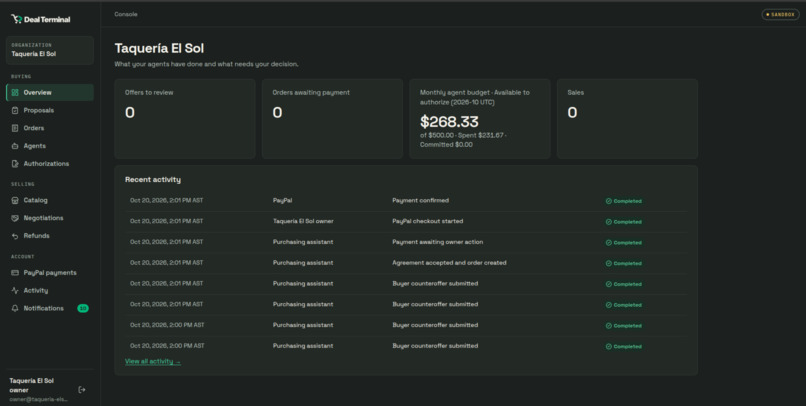Click Completed check icon for PayPal checkout started
The width and height of the screenshot is (806, 406).
click(x=609, y=222)
